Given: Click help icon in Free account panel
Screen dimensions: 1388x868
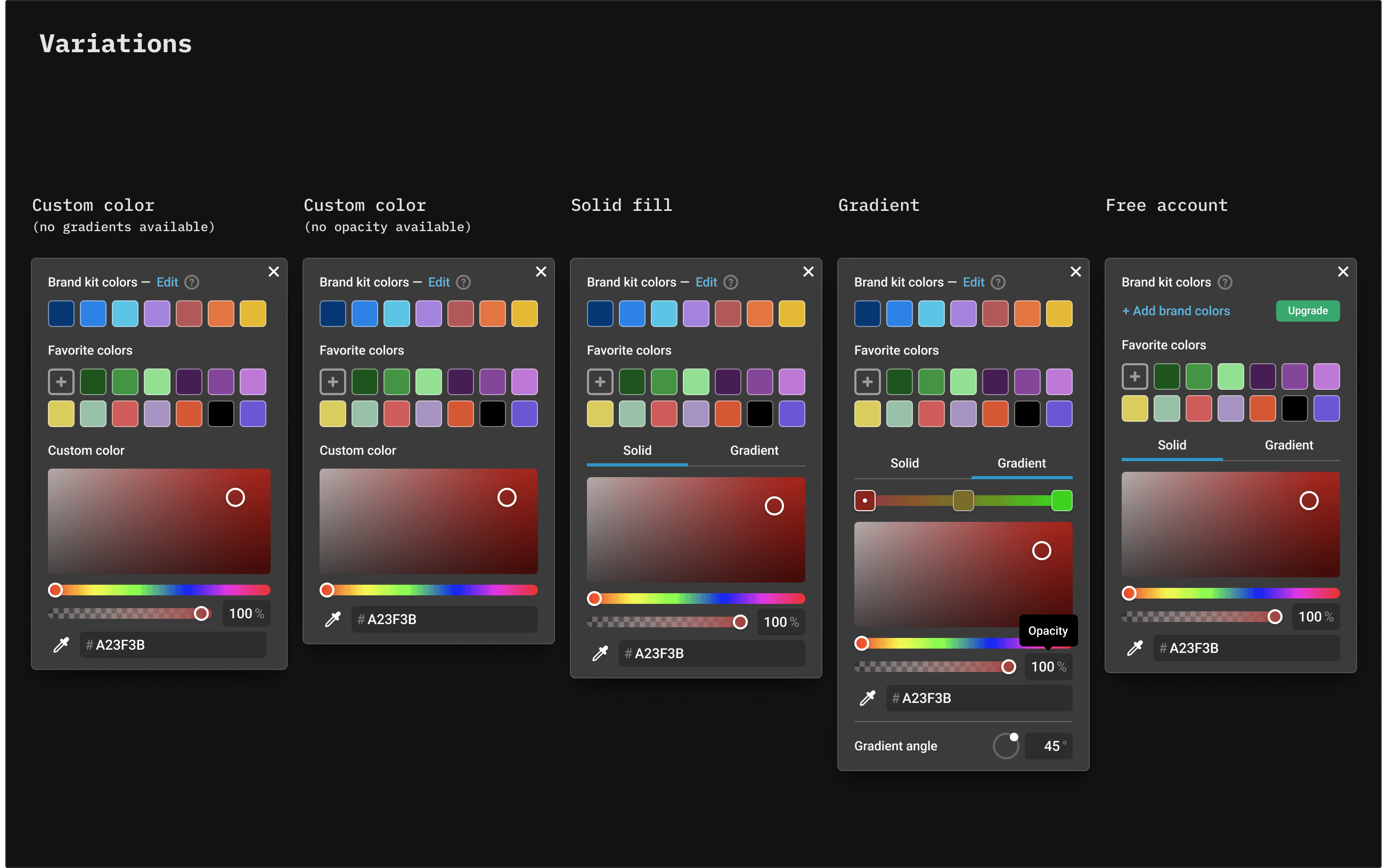Looking at the screenshot, I should 1224,282.
